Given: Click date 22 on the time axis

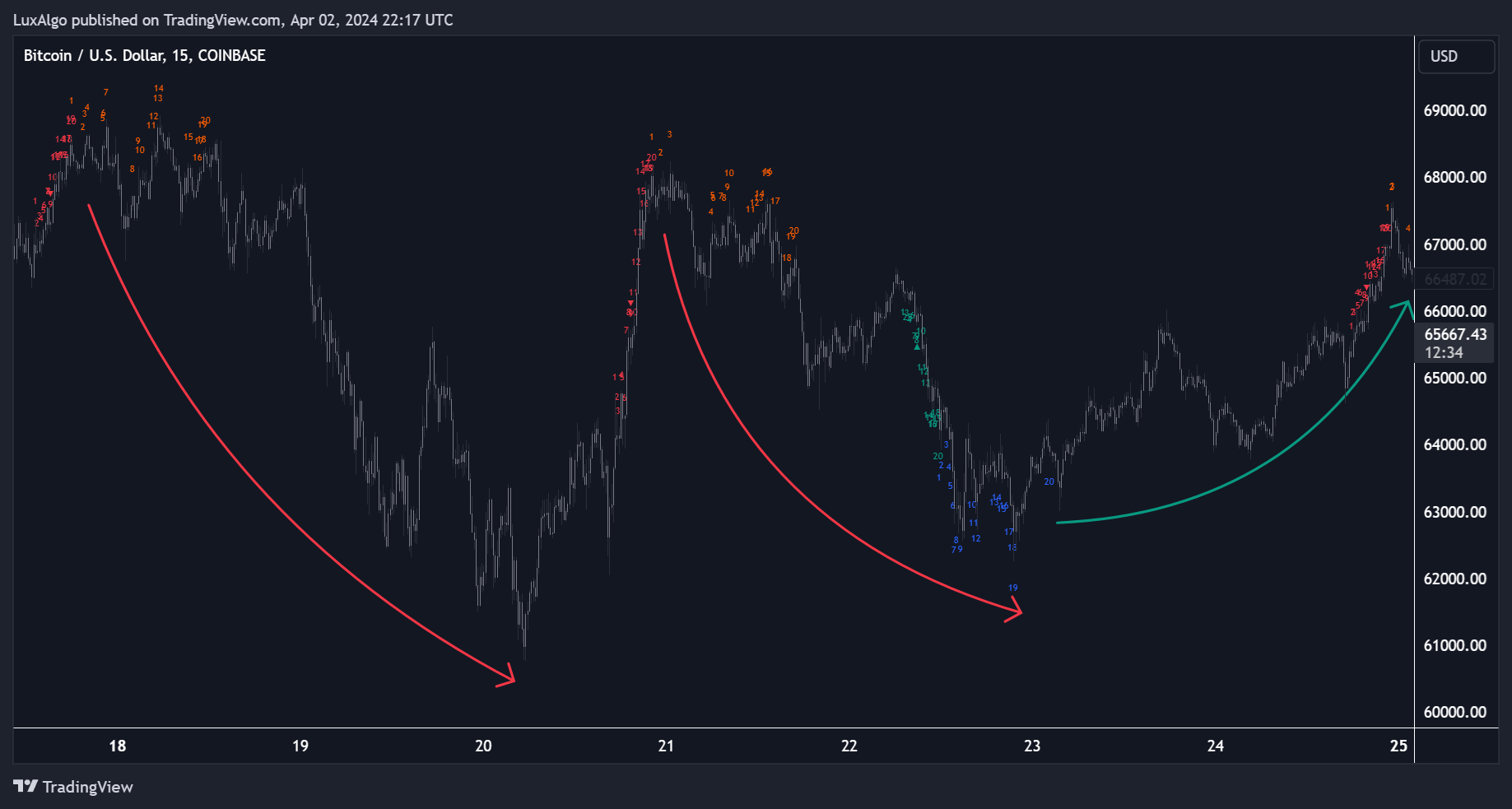Looking at the screenshot, I should (849, 746).
